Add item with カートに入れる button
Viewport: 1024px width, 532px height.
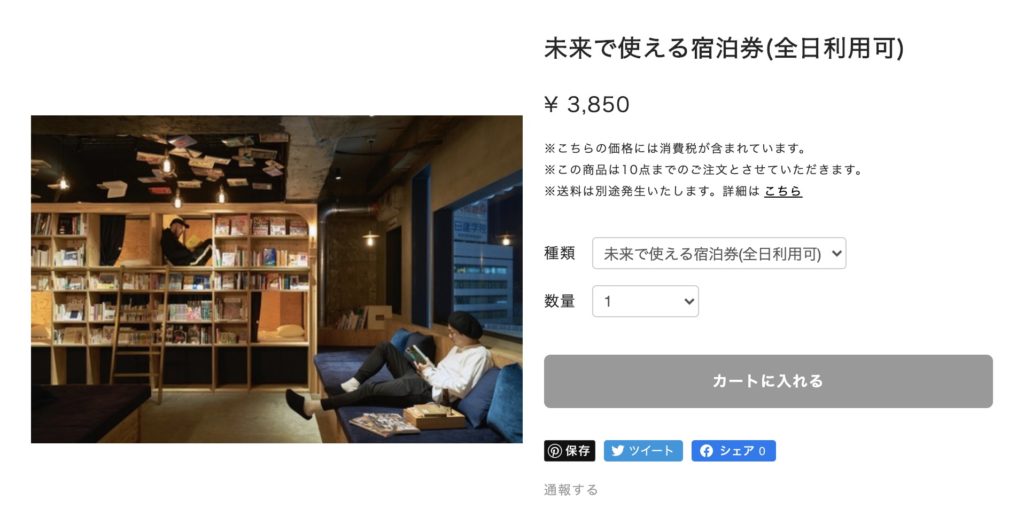[768, 381]
